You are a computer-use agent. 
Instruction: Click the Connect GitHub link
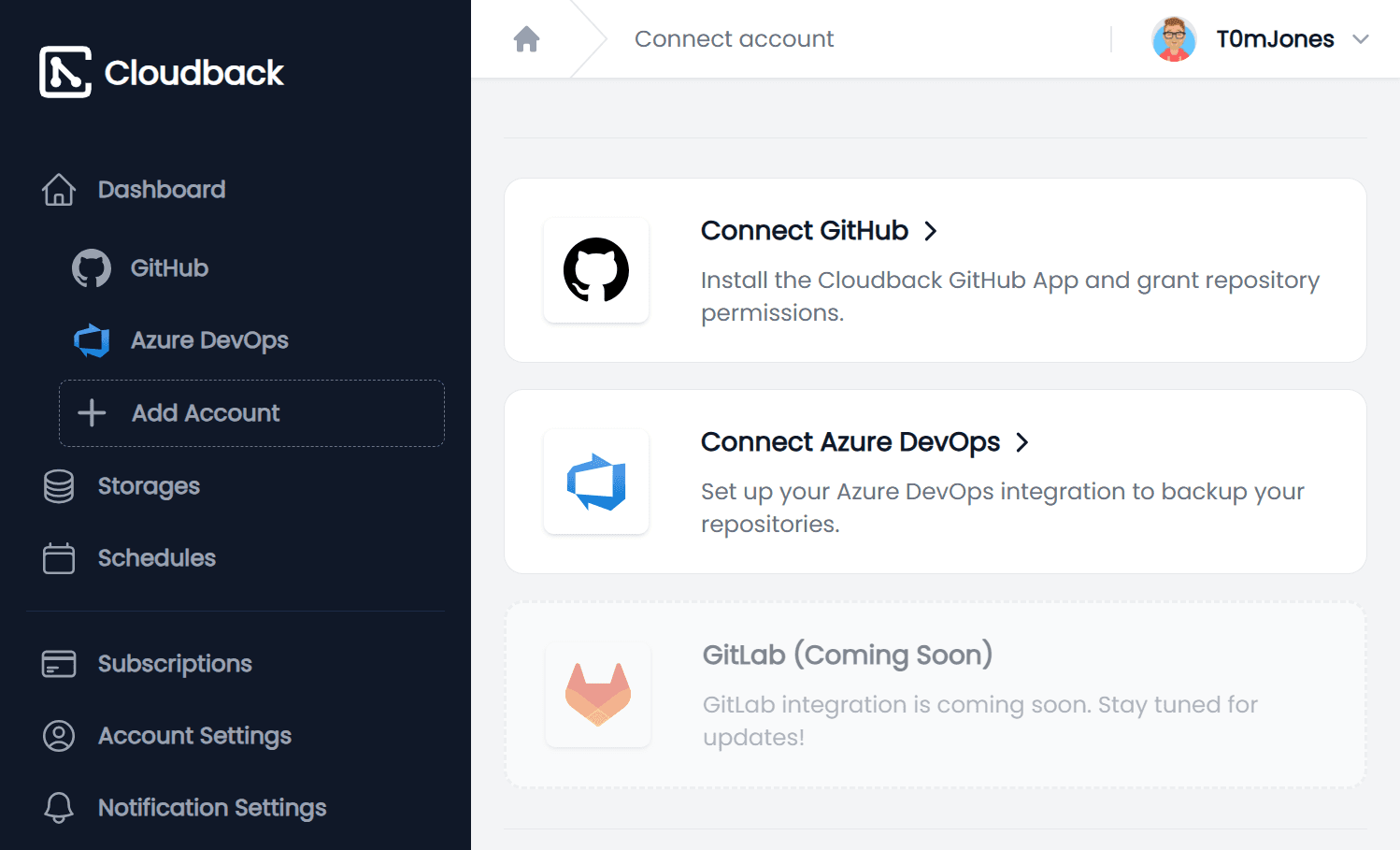[x=805, y=231]
